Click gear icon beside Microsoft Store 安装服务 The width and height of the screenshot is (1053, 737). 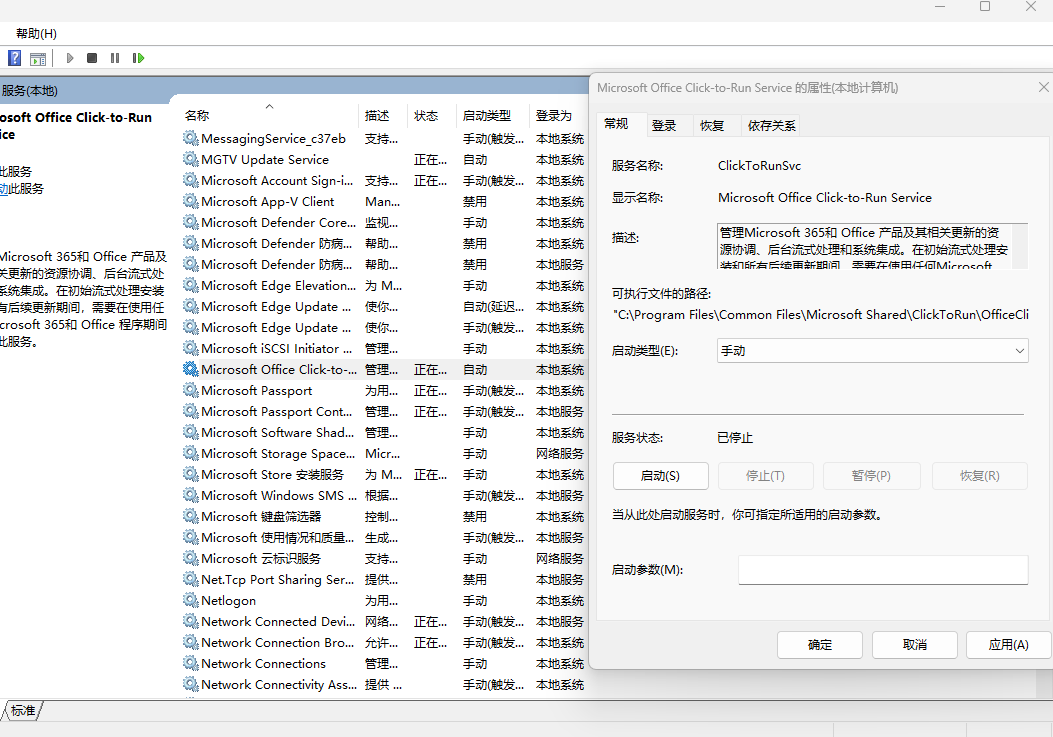pyautogui.click(x=191, y=474)
